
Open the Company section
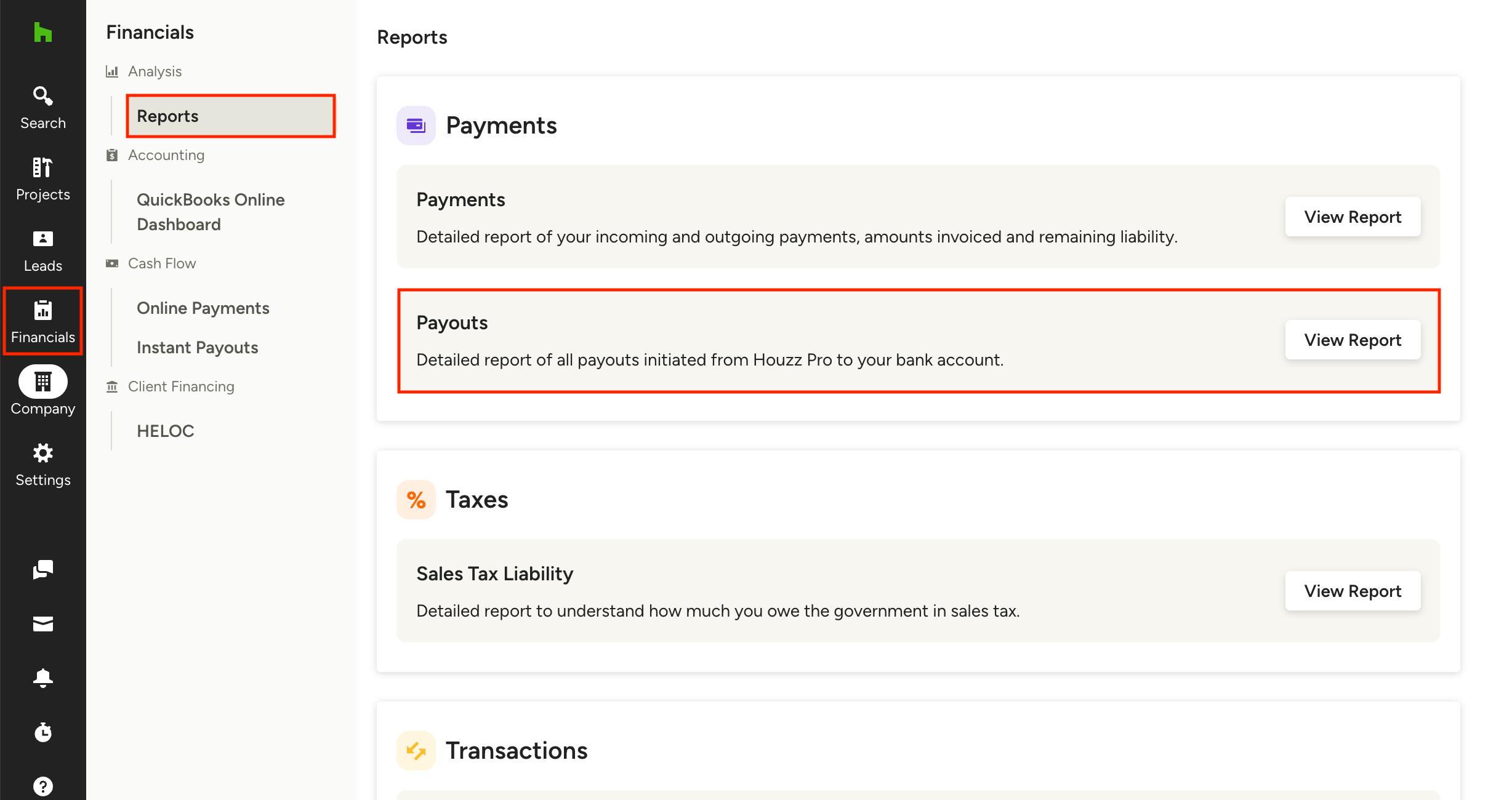tap(42, 391)
